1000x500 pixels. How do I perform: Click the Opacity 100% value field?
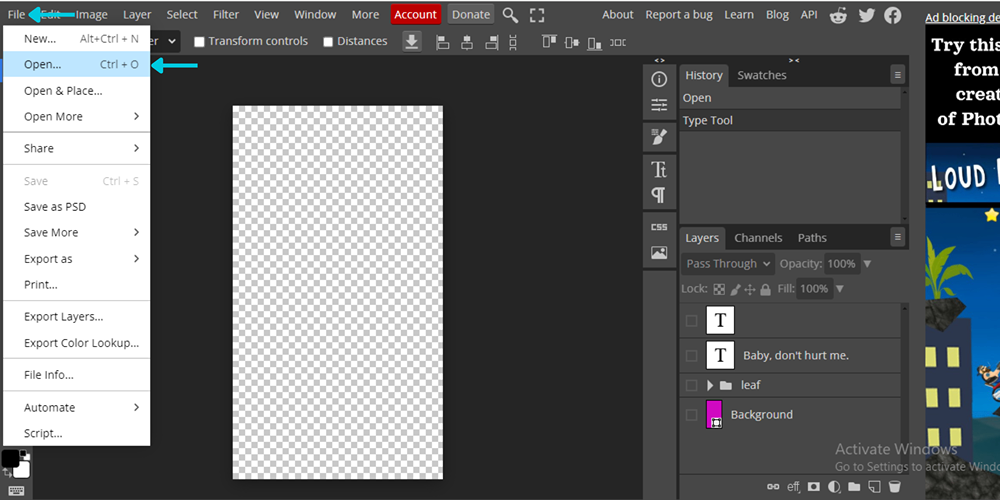pyautogui.click(x=841, y=264)
